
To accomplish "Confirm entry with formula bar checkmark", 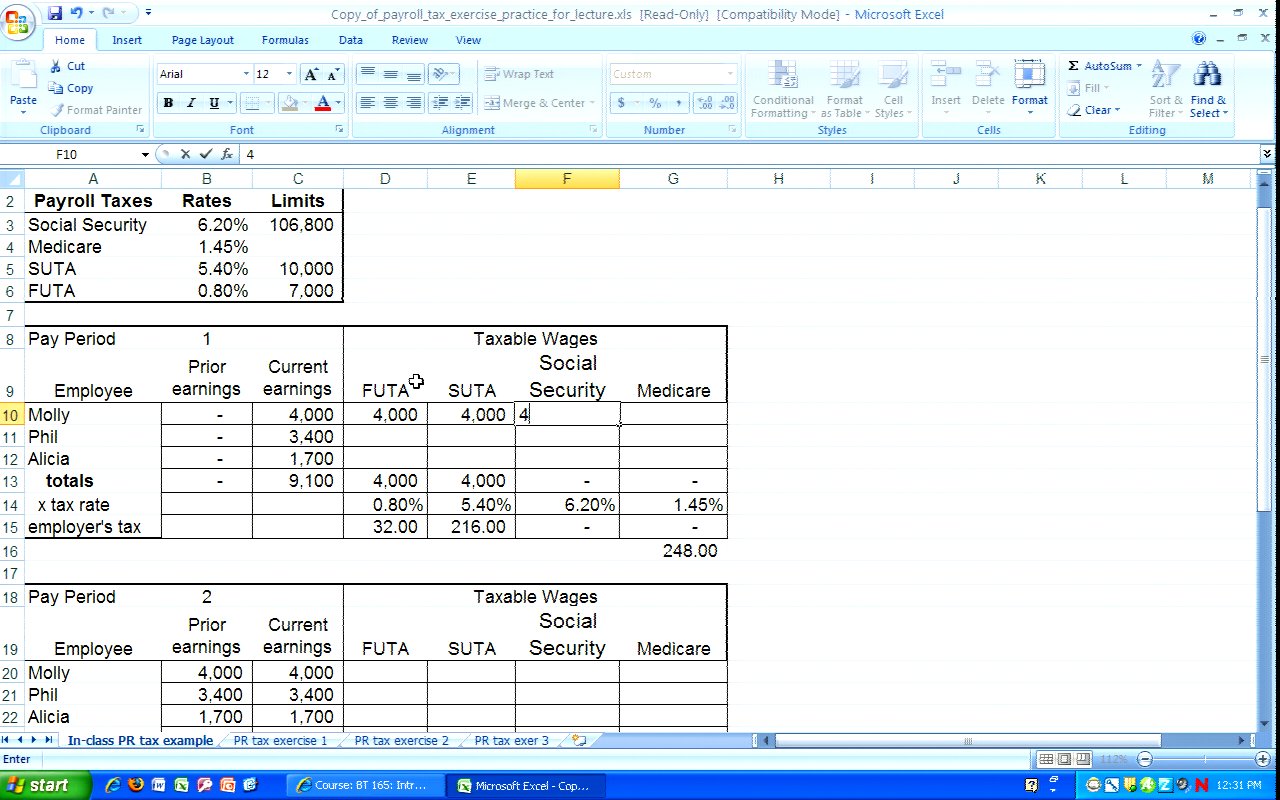I will (x=206, y=154).
